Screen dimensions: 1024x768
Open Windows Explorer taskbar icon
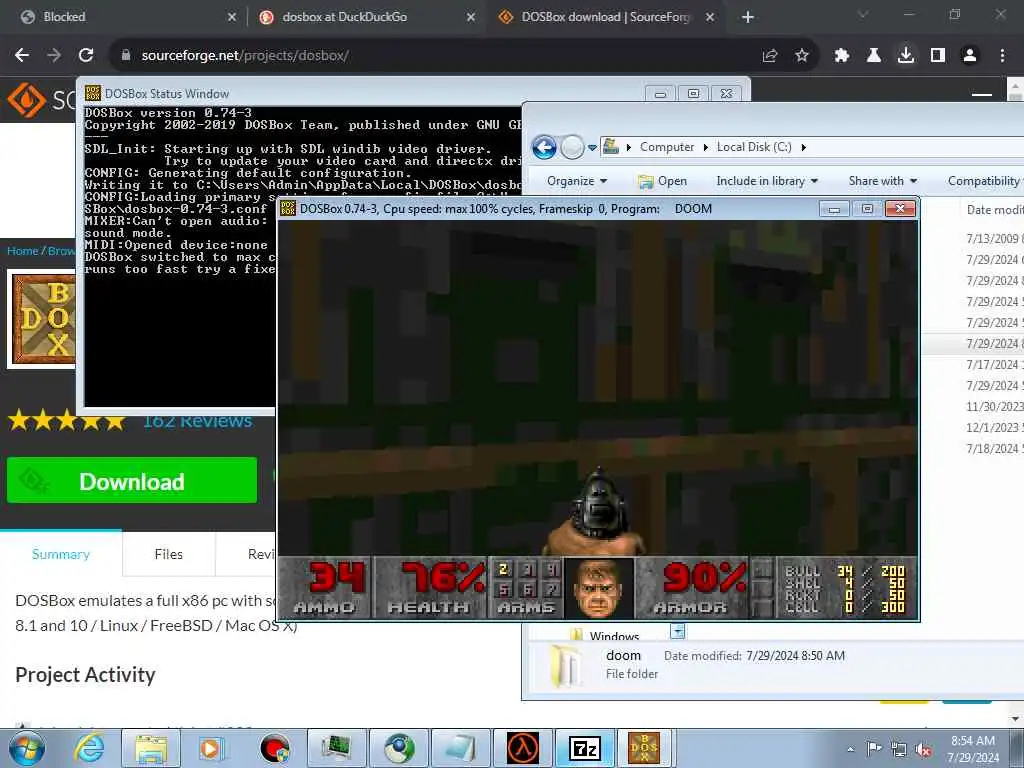151,748
